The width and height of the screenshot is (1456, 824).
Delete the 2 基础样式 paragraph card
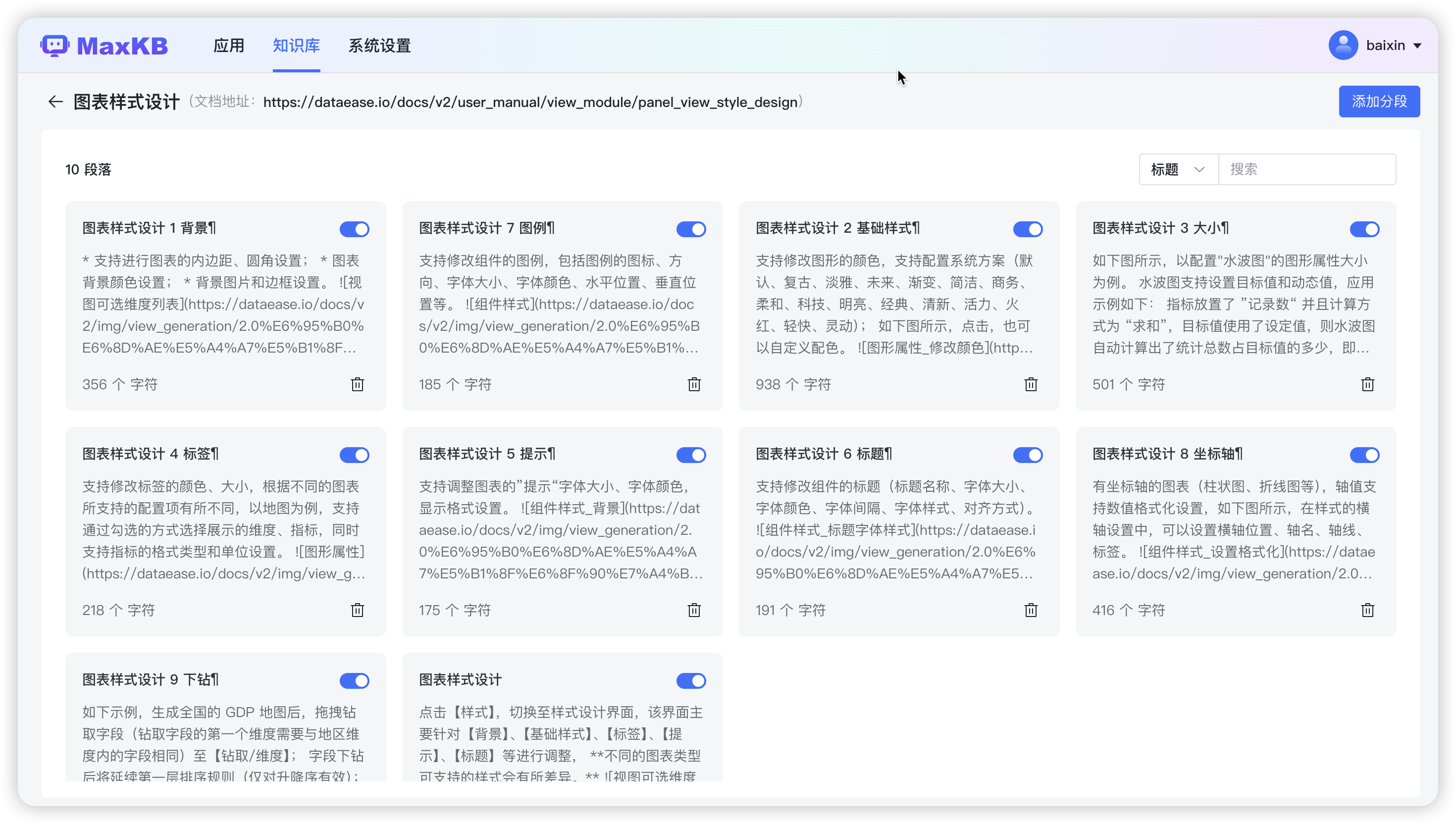tap(1031, 384)
